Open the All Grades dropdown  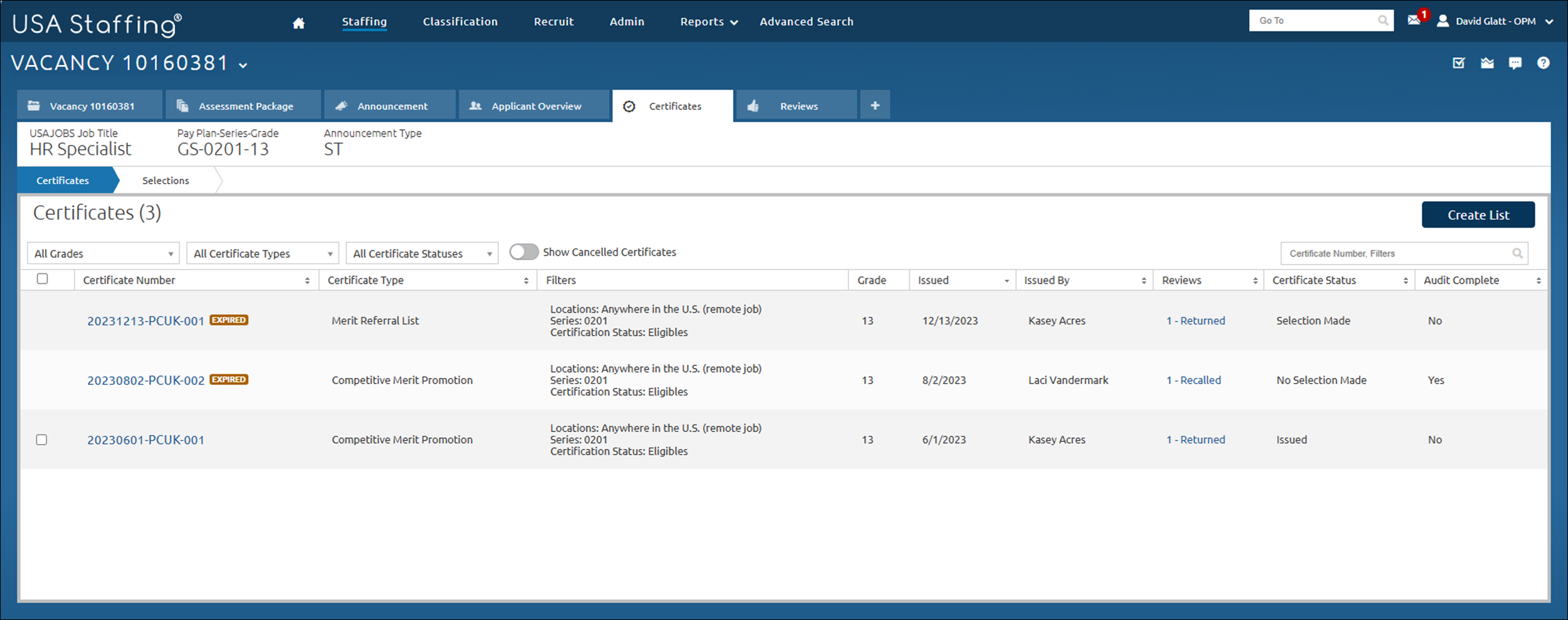[x=103, y=253]
